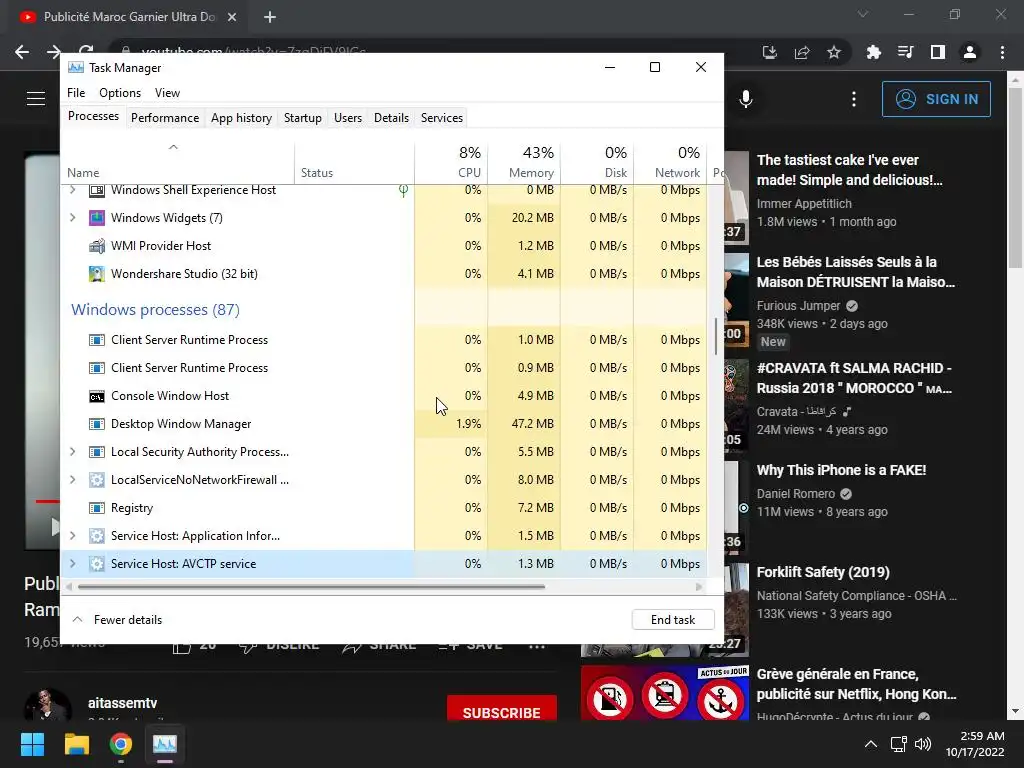Click the YouTube SIGN IN button
This screenshot has height=768, width=1024.
click(936, 99)
